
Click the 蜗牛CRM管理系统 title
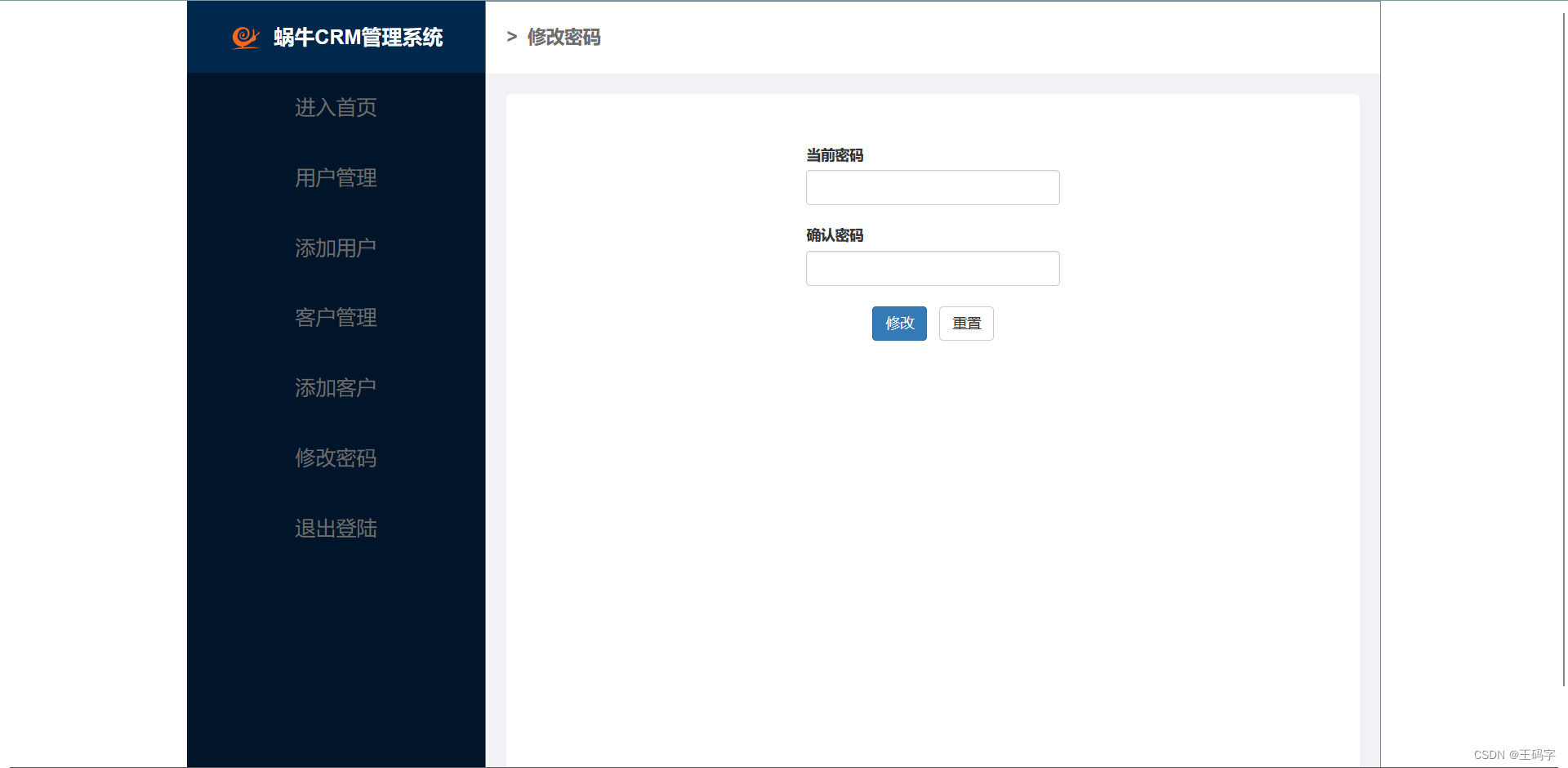click(x=359, y=38)
